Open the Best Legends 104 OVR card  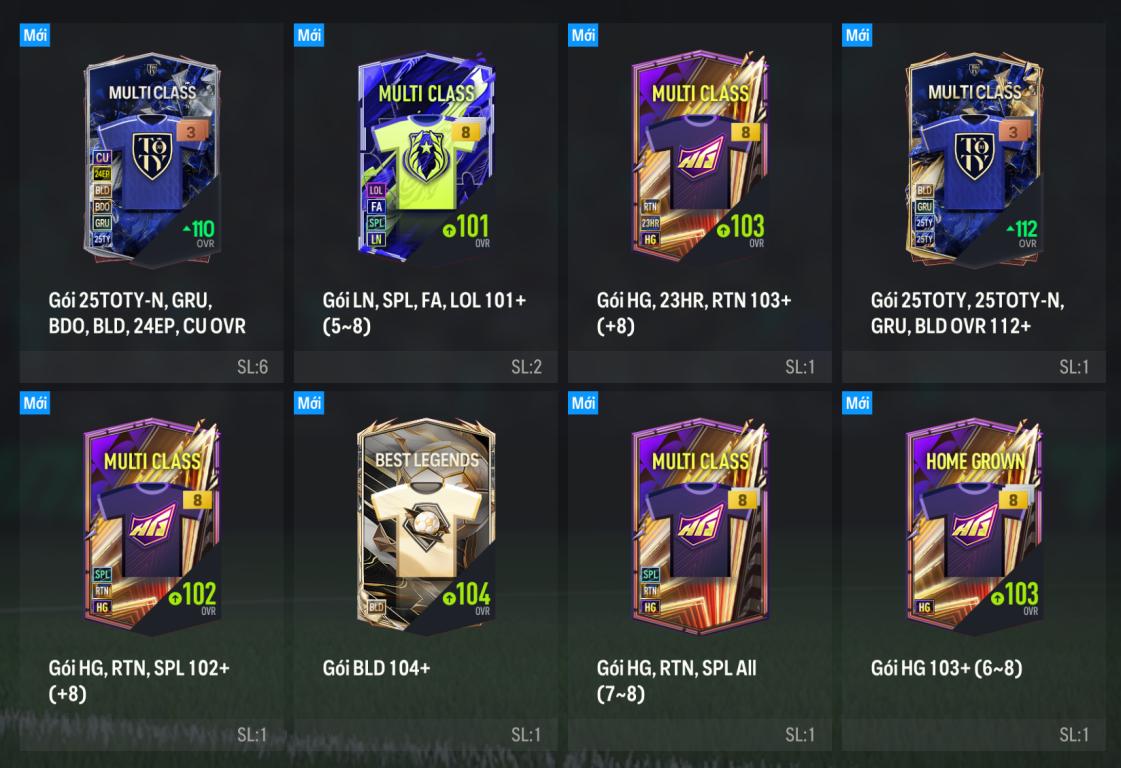pos(426,526)
